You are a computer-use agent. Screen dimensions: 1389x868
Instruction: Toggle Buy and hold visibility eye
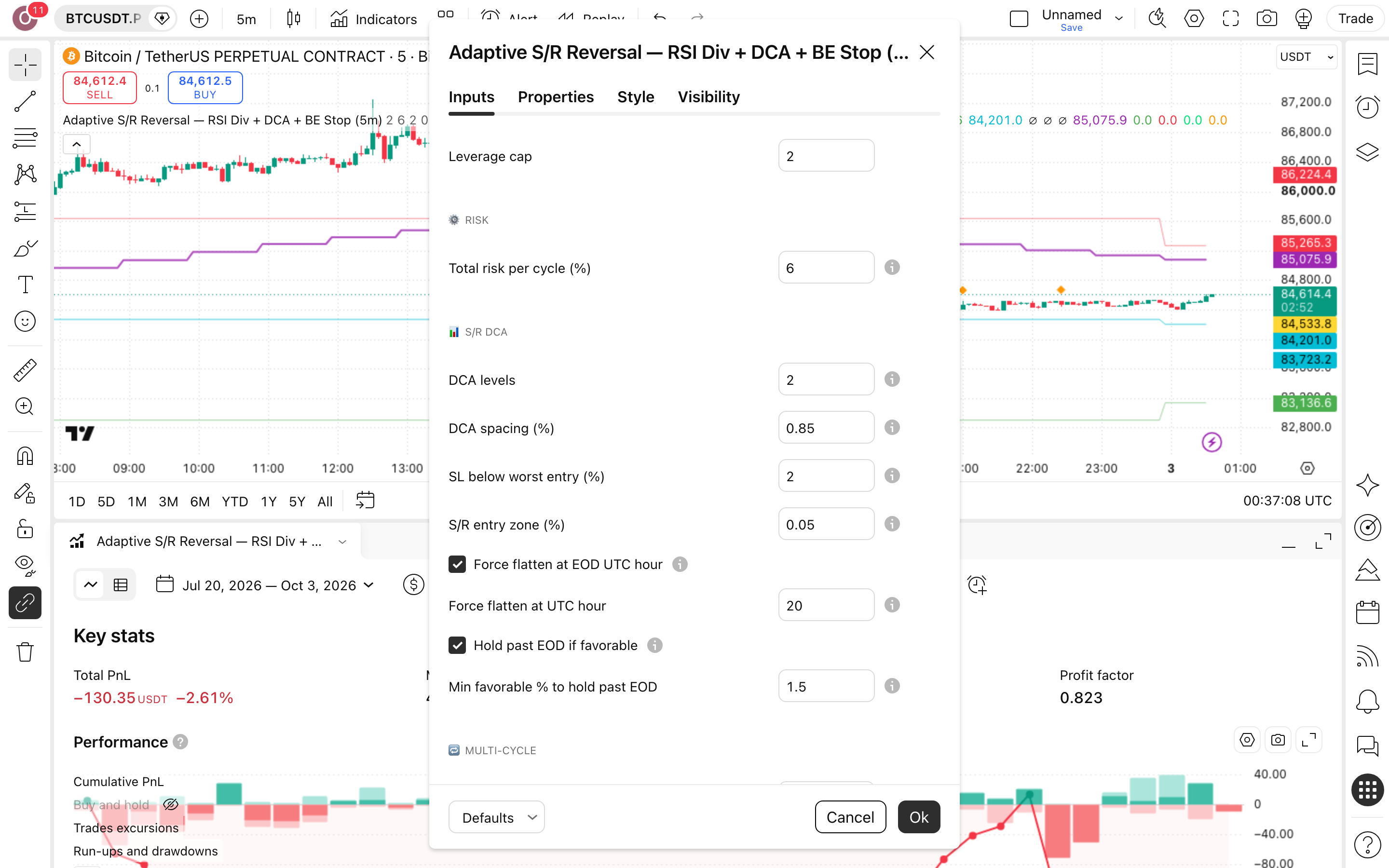[170, 804]
